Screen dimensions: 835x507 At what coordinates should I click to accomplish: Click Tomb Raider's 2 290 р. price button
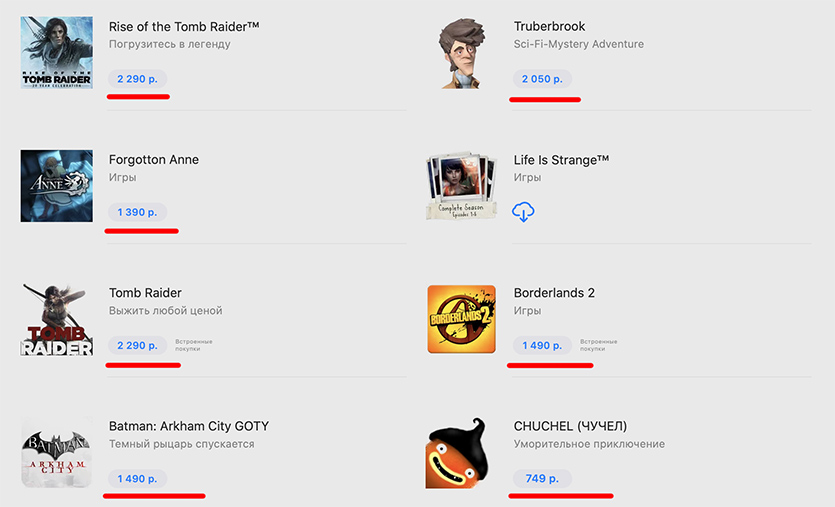pos(137,345)
